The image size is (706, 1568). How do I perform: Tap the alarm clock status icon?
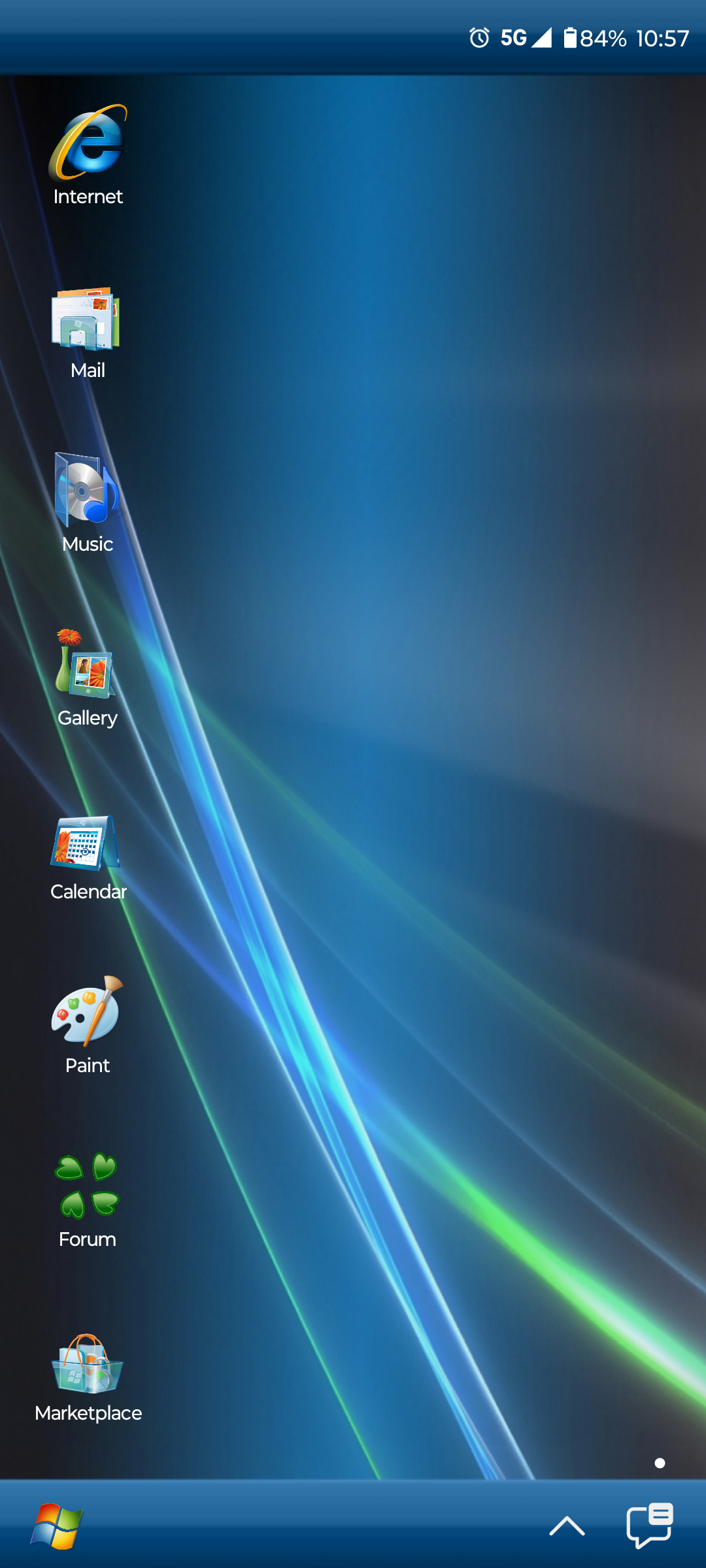[x=479, y=38]
